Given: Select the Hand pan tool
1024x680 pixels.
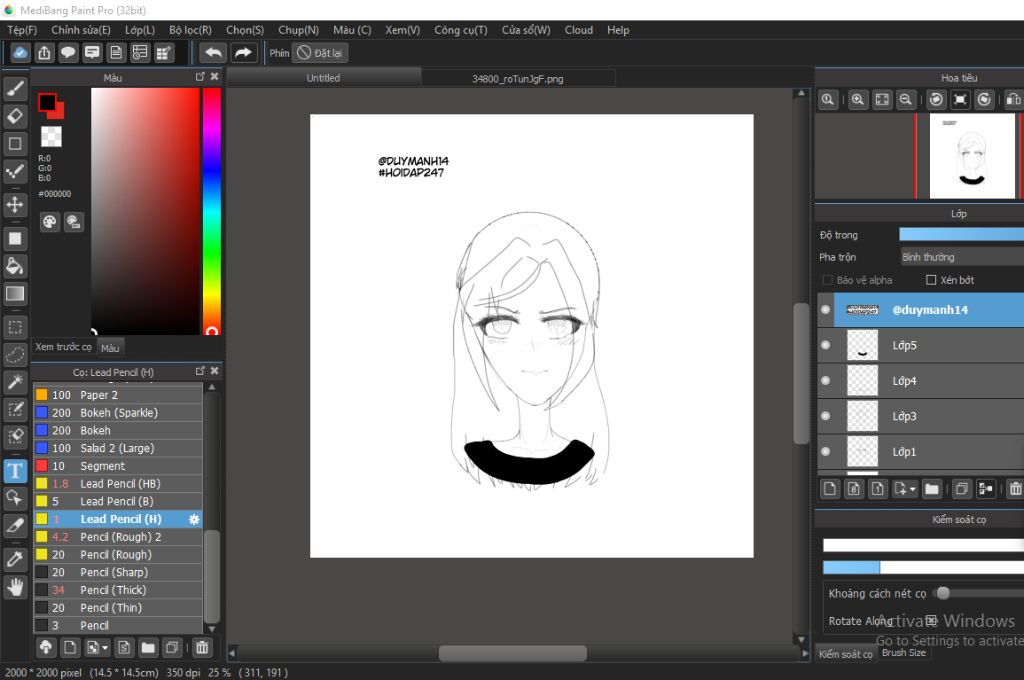Looking at the screenshot, I should point(15,587).
